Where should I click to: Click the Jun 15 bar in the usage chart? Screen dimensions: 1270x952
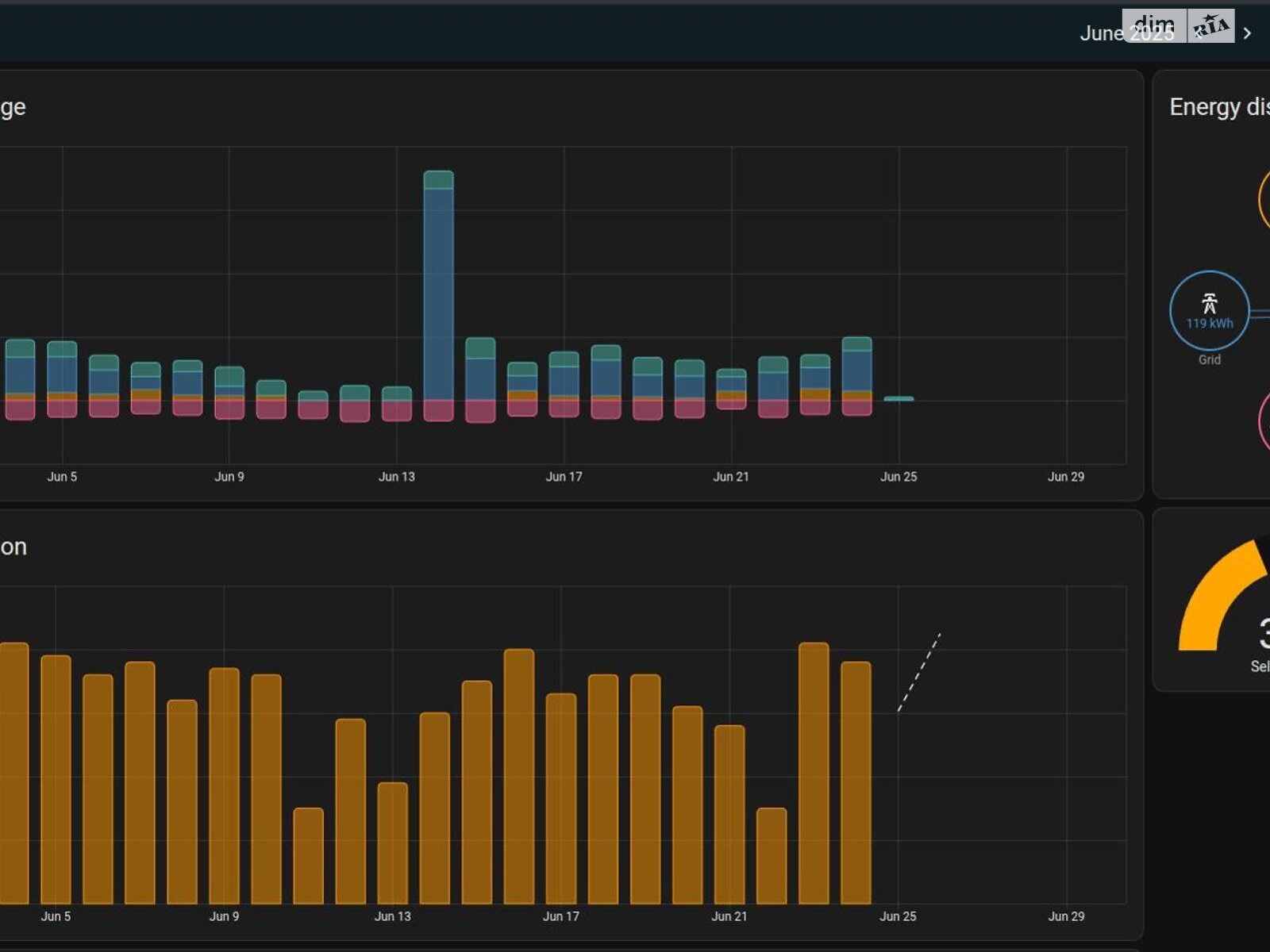[x=480, y=380]
